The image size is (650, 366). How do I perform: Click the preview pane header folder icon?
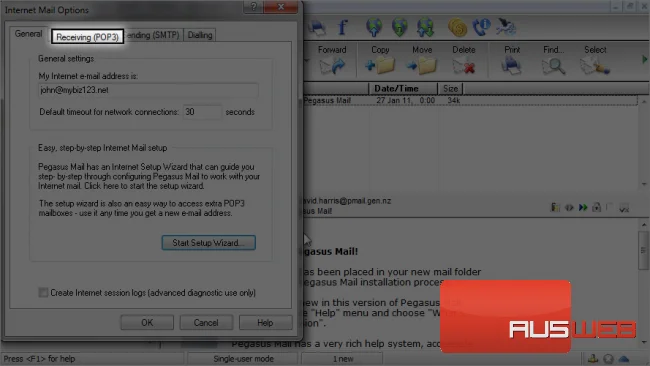[555, 207]
